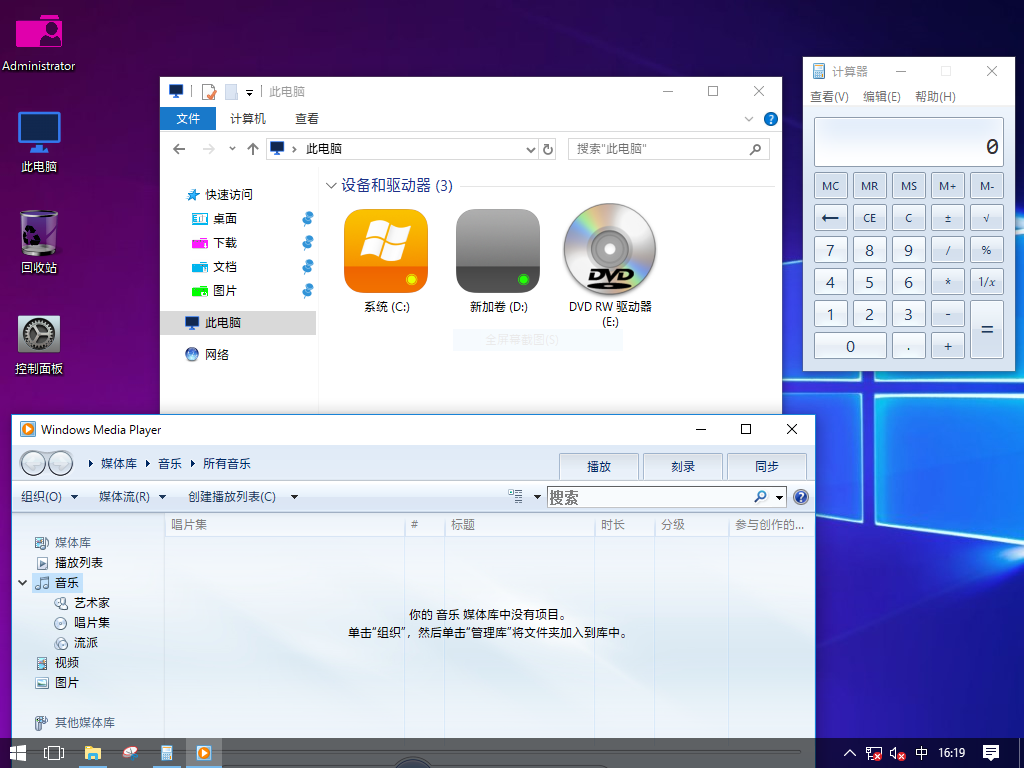1024x768 pixels.
Task: Click Windows Media Player taskbar icon
Action: [203, 753]
